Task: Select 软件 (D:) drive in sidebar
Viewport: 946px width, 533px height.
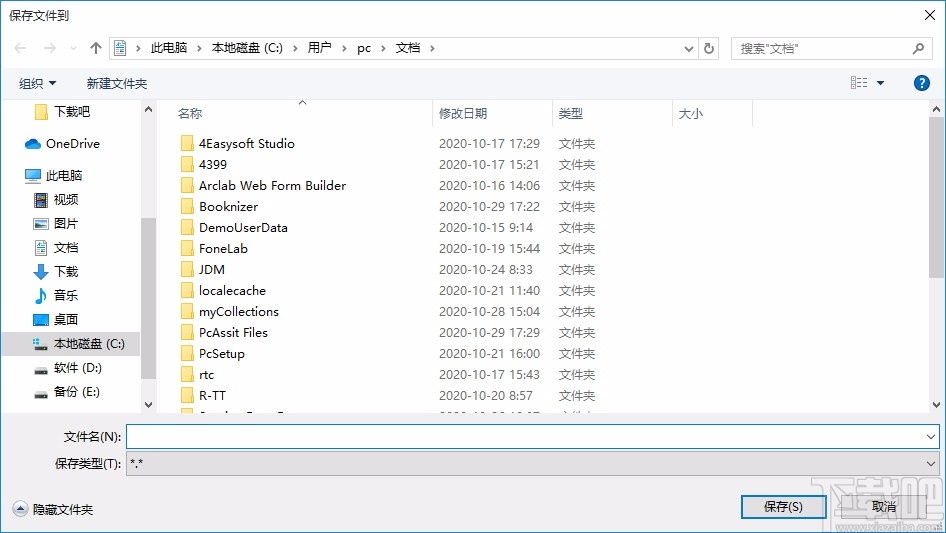Action: tap(68, 368)
